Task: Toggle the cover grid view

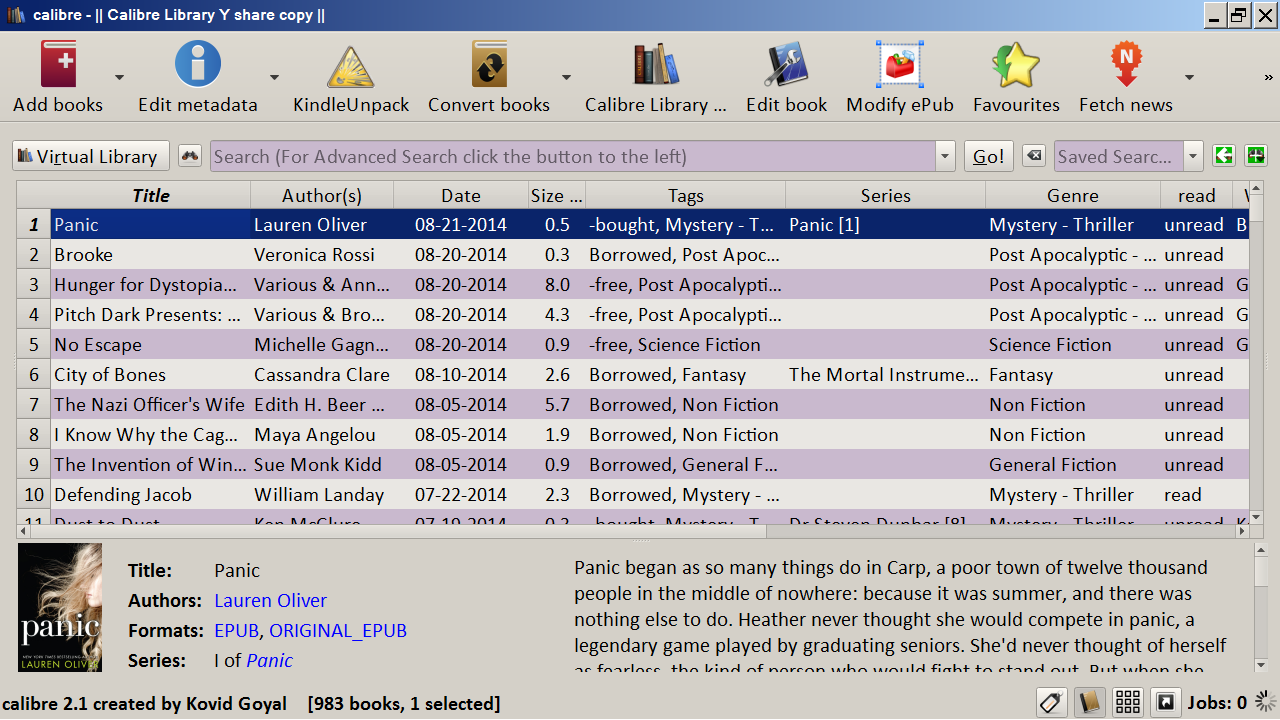Action: [1128, 703]
